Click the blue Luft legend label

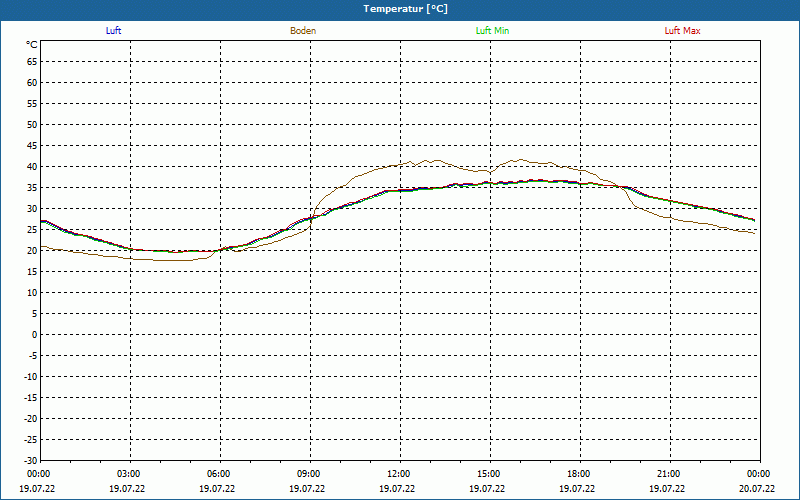click(x=113, y=31)
